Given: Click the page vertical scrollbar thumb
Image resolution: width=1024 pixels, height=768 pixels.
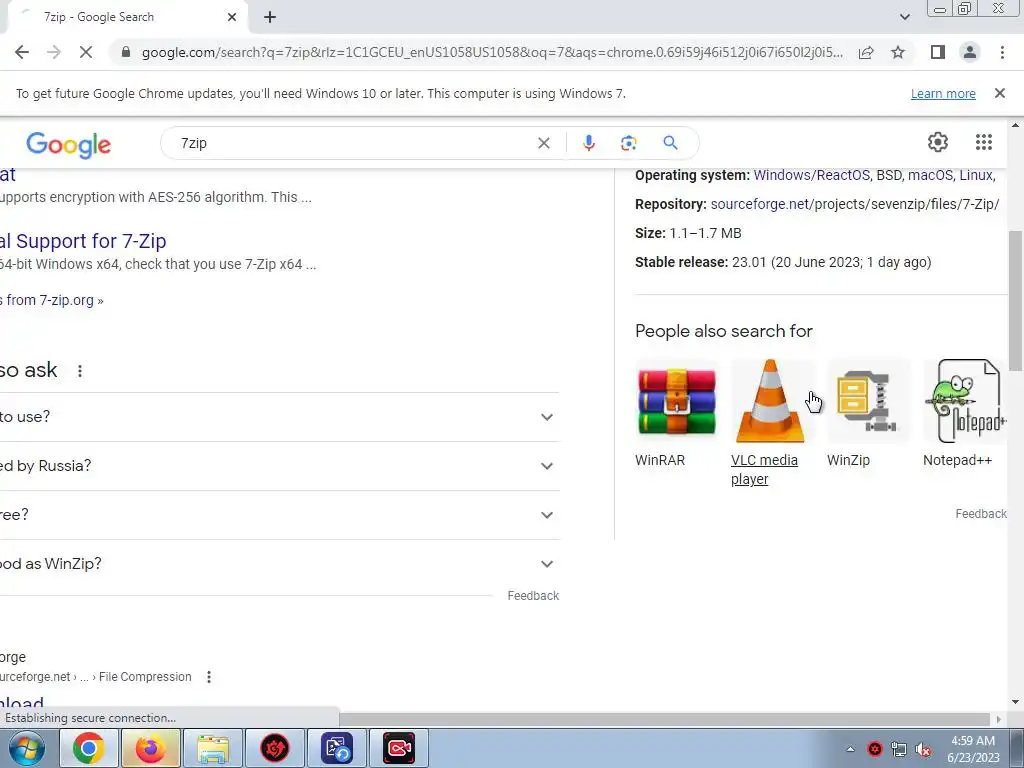Looking at the screenshot, I should (x=1015, y=300).
